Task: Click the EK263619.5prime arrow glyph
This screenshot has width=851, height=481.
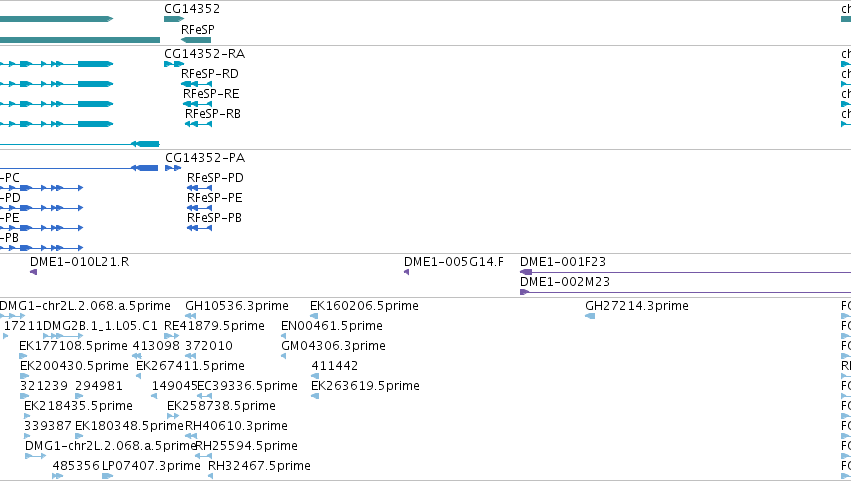Action: tap(315, 397)
